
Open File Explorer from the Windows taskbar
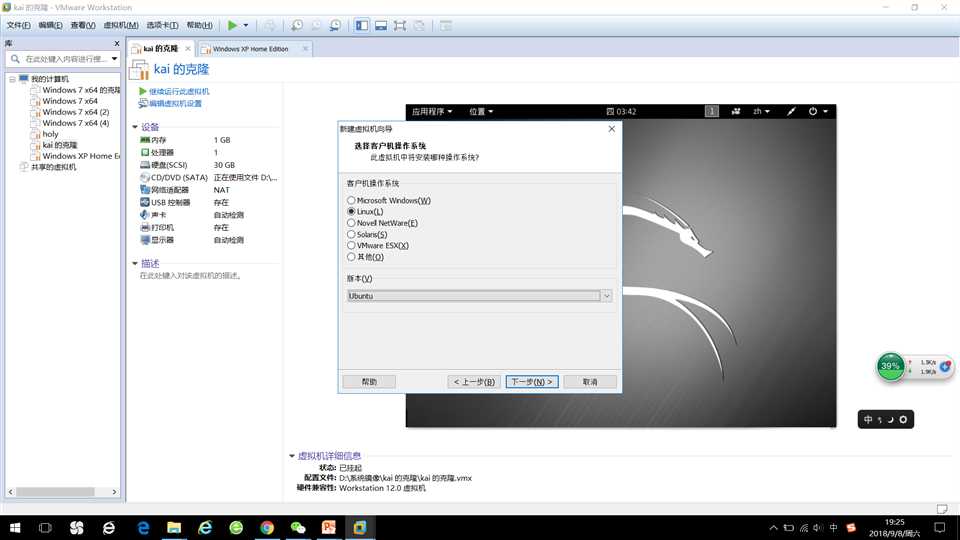click(174, 527)
